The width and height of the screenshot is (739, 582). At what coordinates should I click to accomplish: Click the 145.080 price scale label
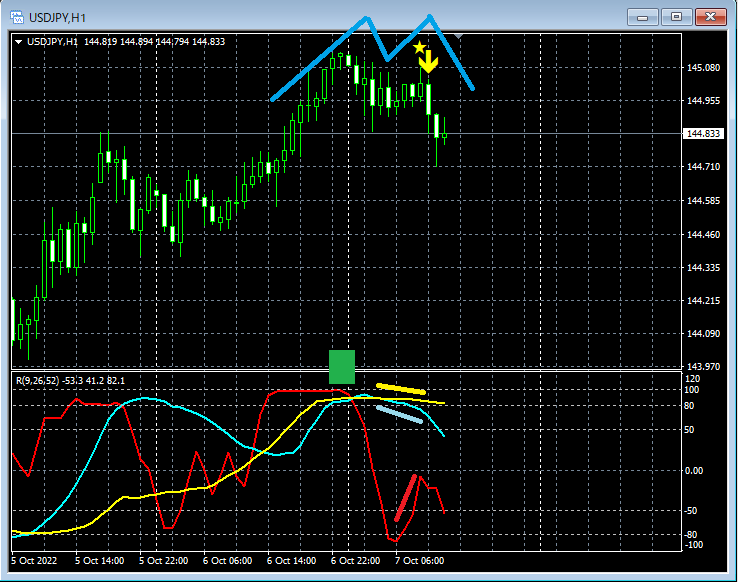703,67
